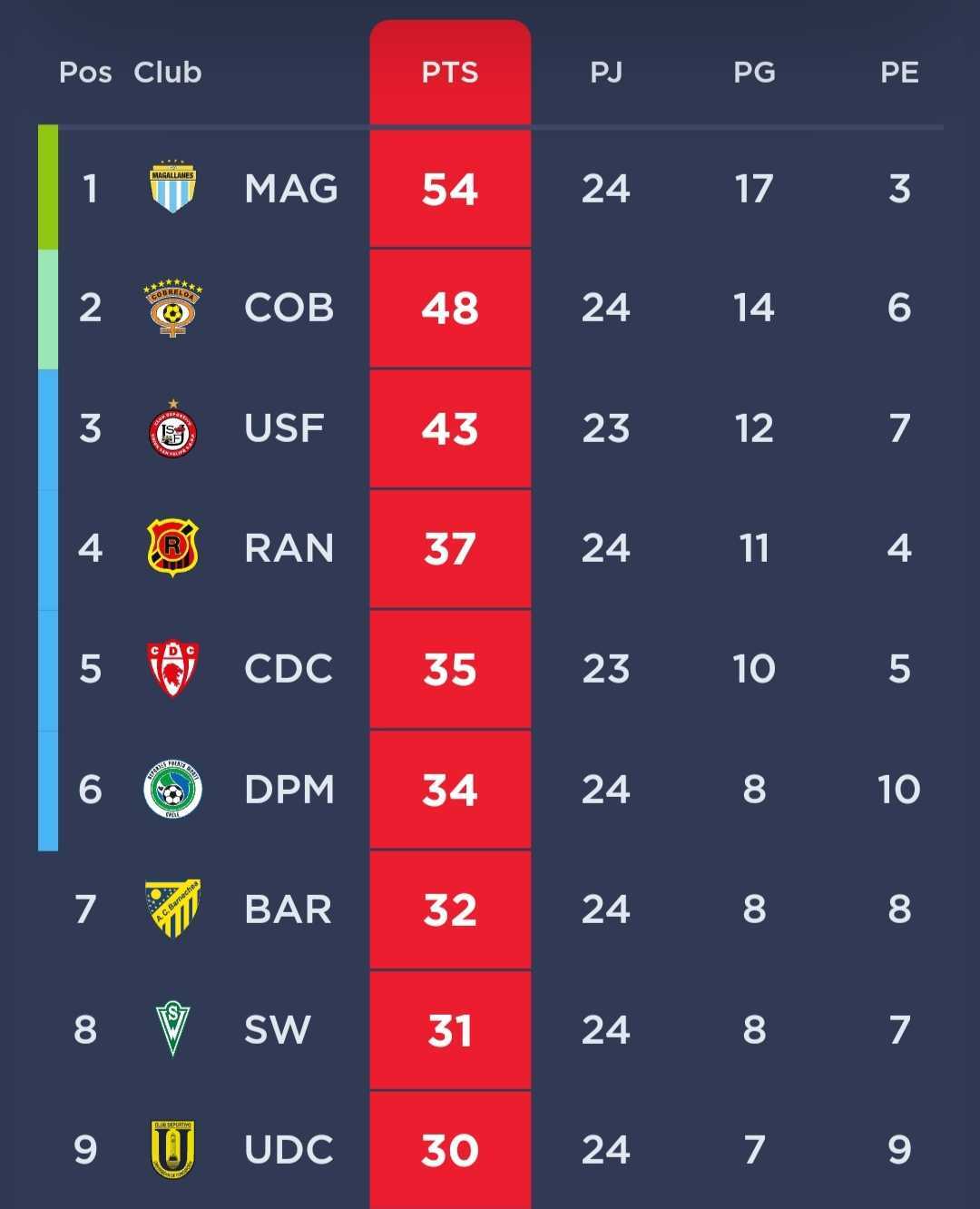Click the PE column header
Screen dimensions: 980x1209
coord(900,73)
